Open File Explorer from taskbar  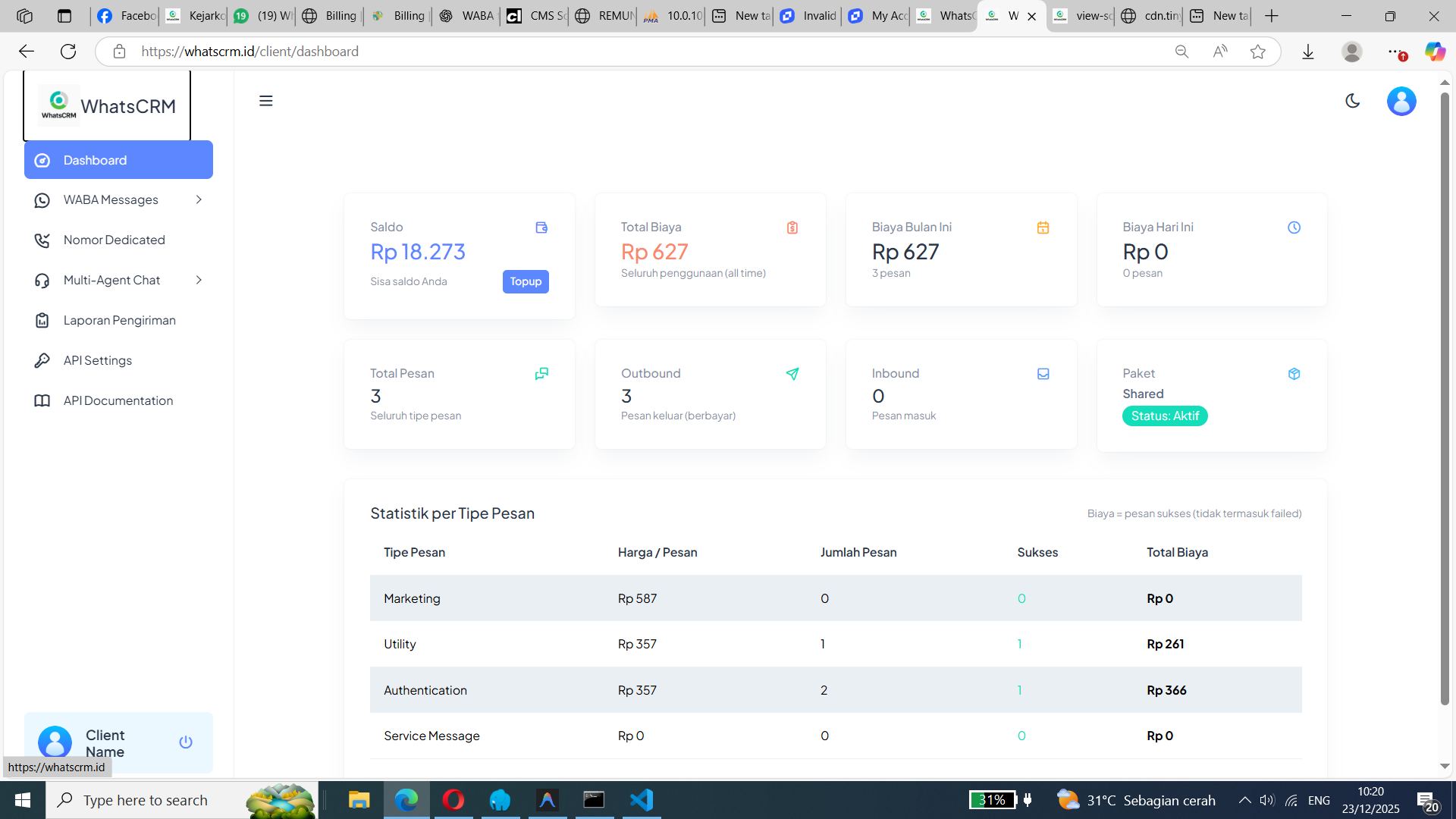(359, 800)
